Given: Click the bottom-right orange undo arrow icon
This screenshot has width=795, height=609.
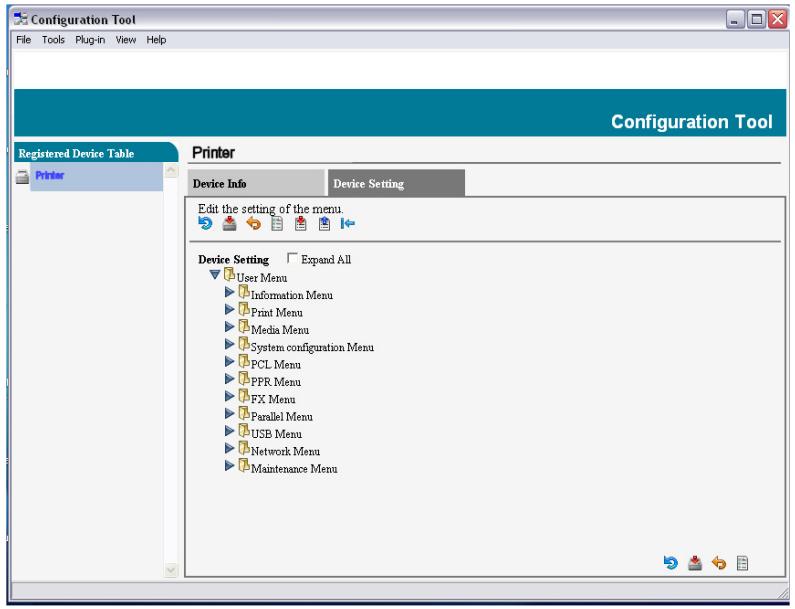Looking at the screenshot, I should 718,564.
